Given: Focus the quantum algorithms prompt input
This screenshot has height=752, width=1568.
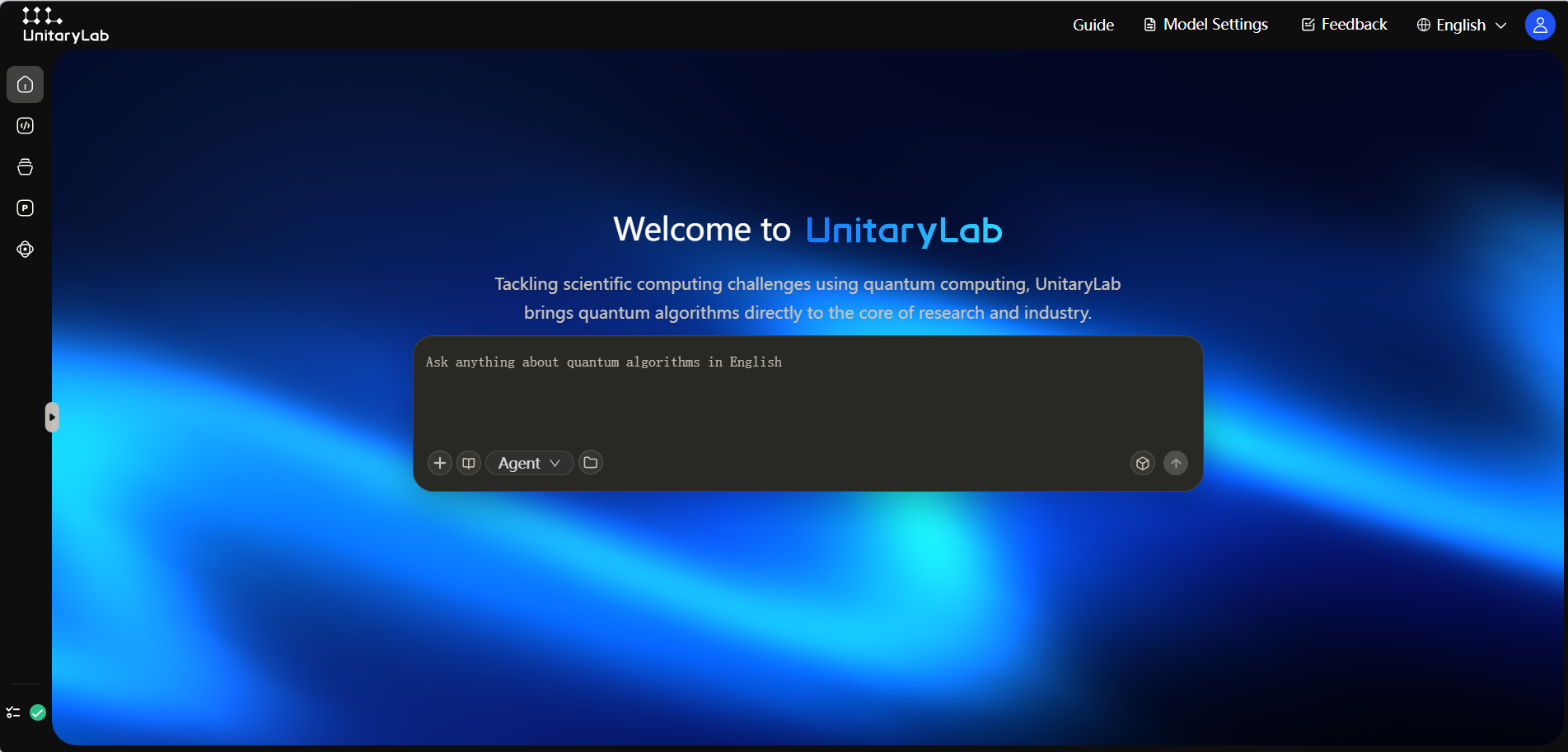Looking at the screenshot, I should pyautogui.click(x=807, y=395).
